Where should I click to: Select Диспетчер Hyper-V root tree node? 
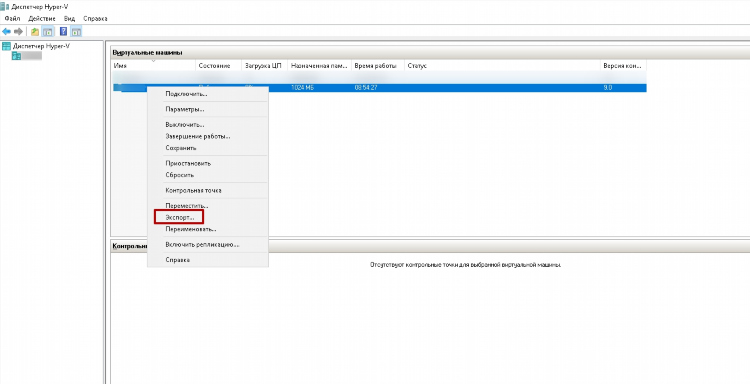coord(36,46)
